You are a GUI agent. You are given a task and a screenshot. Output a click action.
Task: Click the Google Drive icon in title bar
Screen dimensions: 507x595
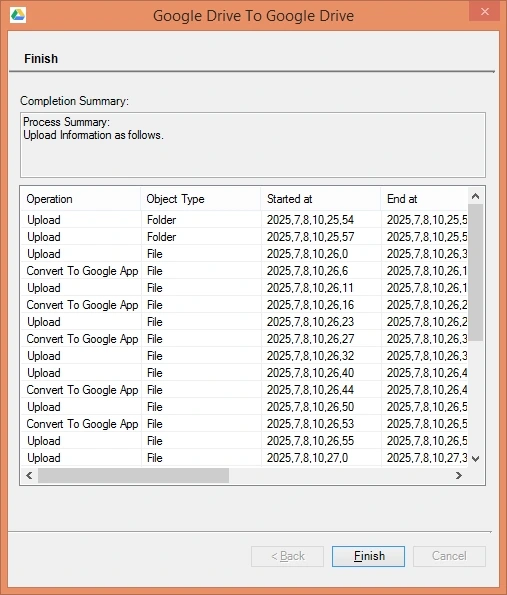17,15
